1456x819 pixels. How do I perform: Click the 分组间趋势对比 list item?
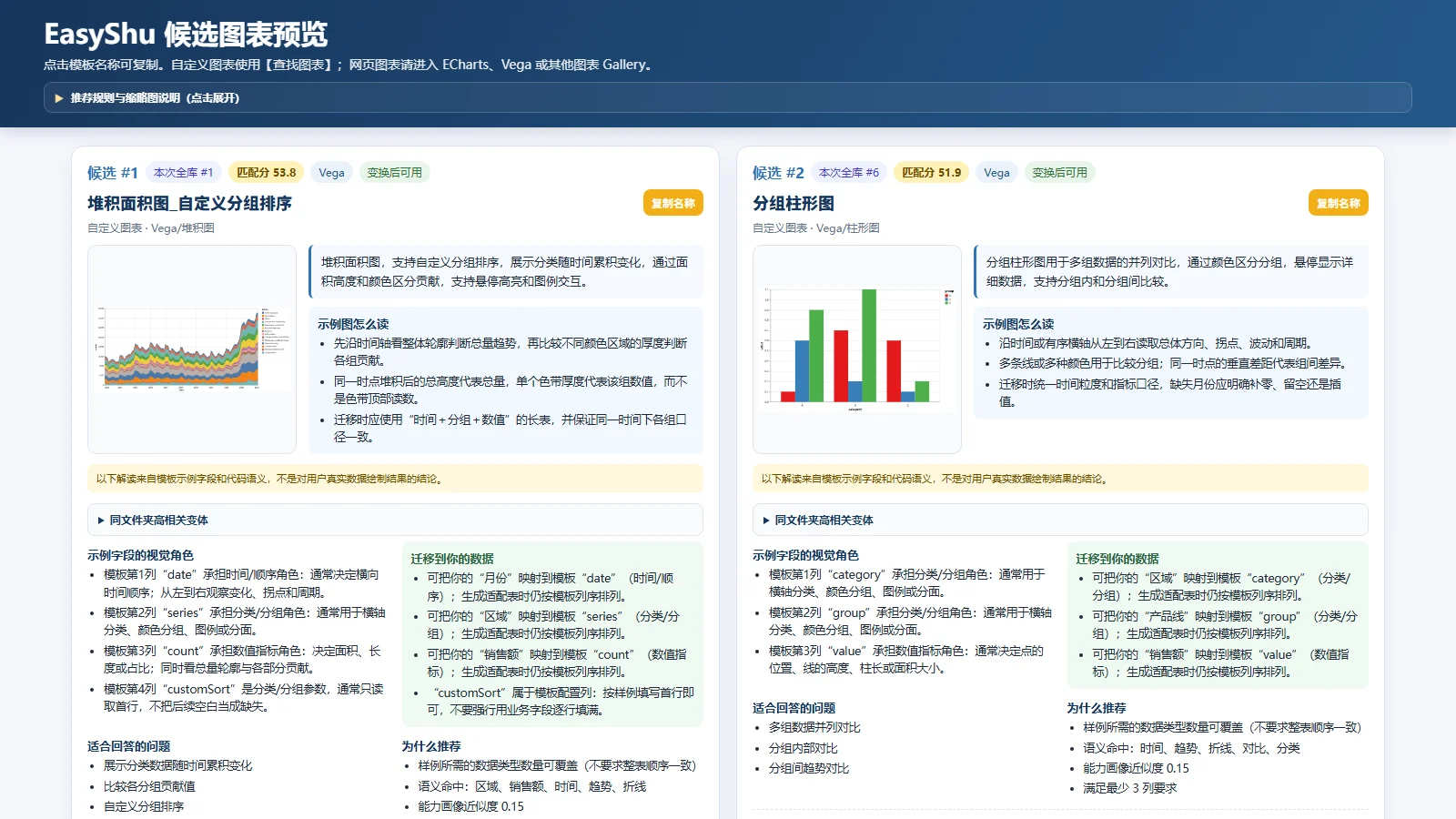pos(808,768)
